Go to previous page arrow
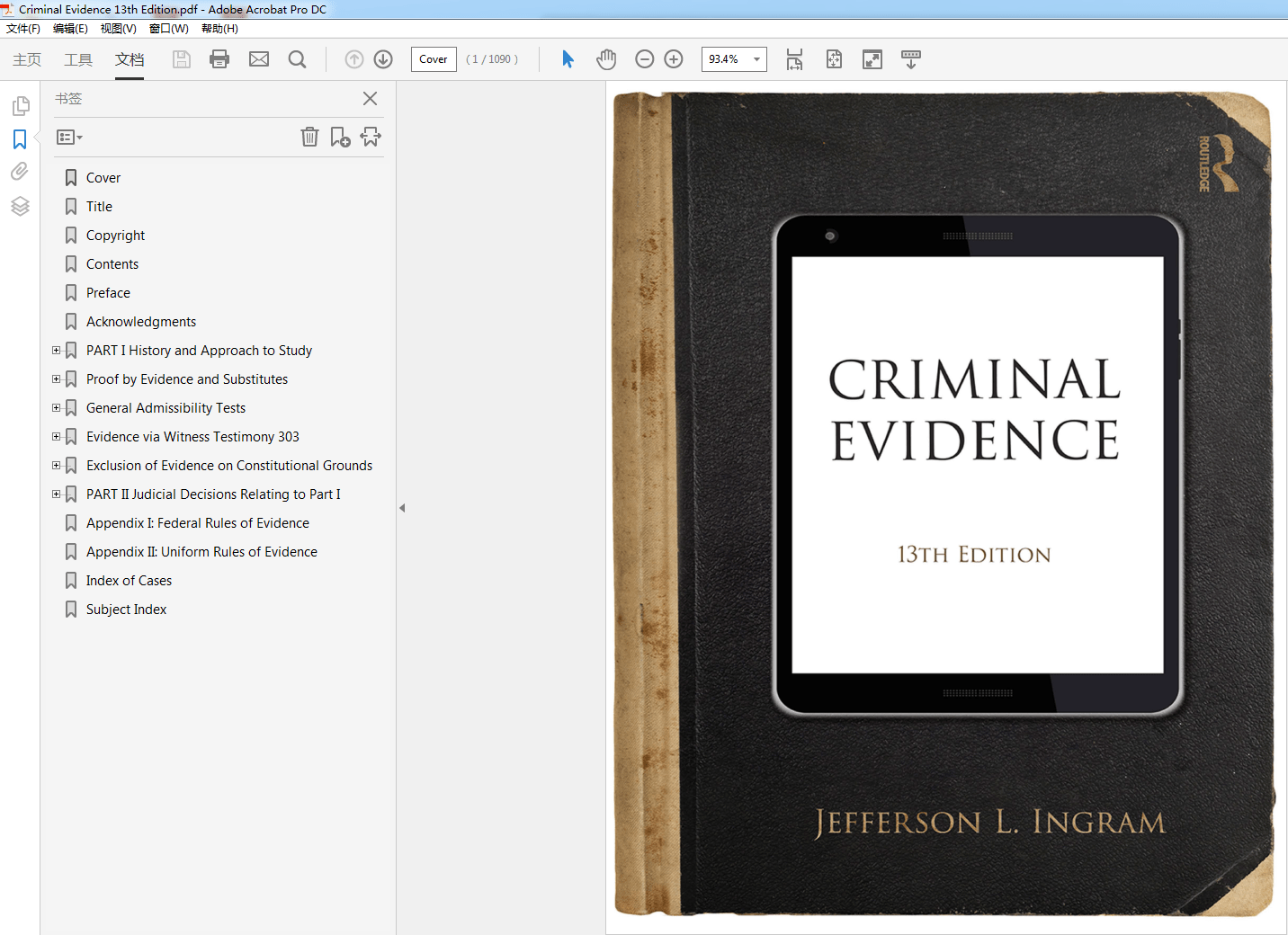Viewport: 1288px width, 935px height. [354, 59]
